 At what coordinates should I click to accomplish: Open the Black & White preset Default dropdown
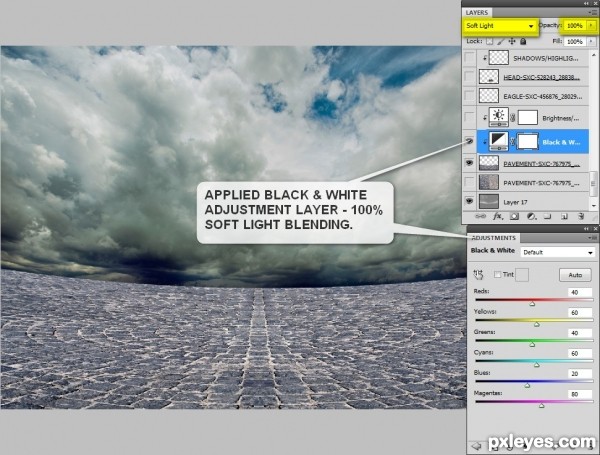(558, 252)
